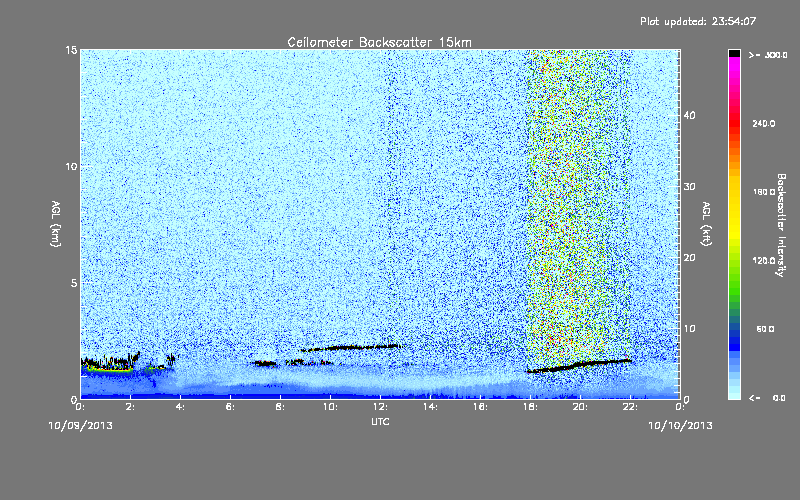Click the end date '10/10/2013'
Viewport: 800px width, 500px height.
(x=680, y=426)
